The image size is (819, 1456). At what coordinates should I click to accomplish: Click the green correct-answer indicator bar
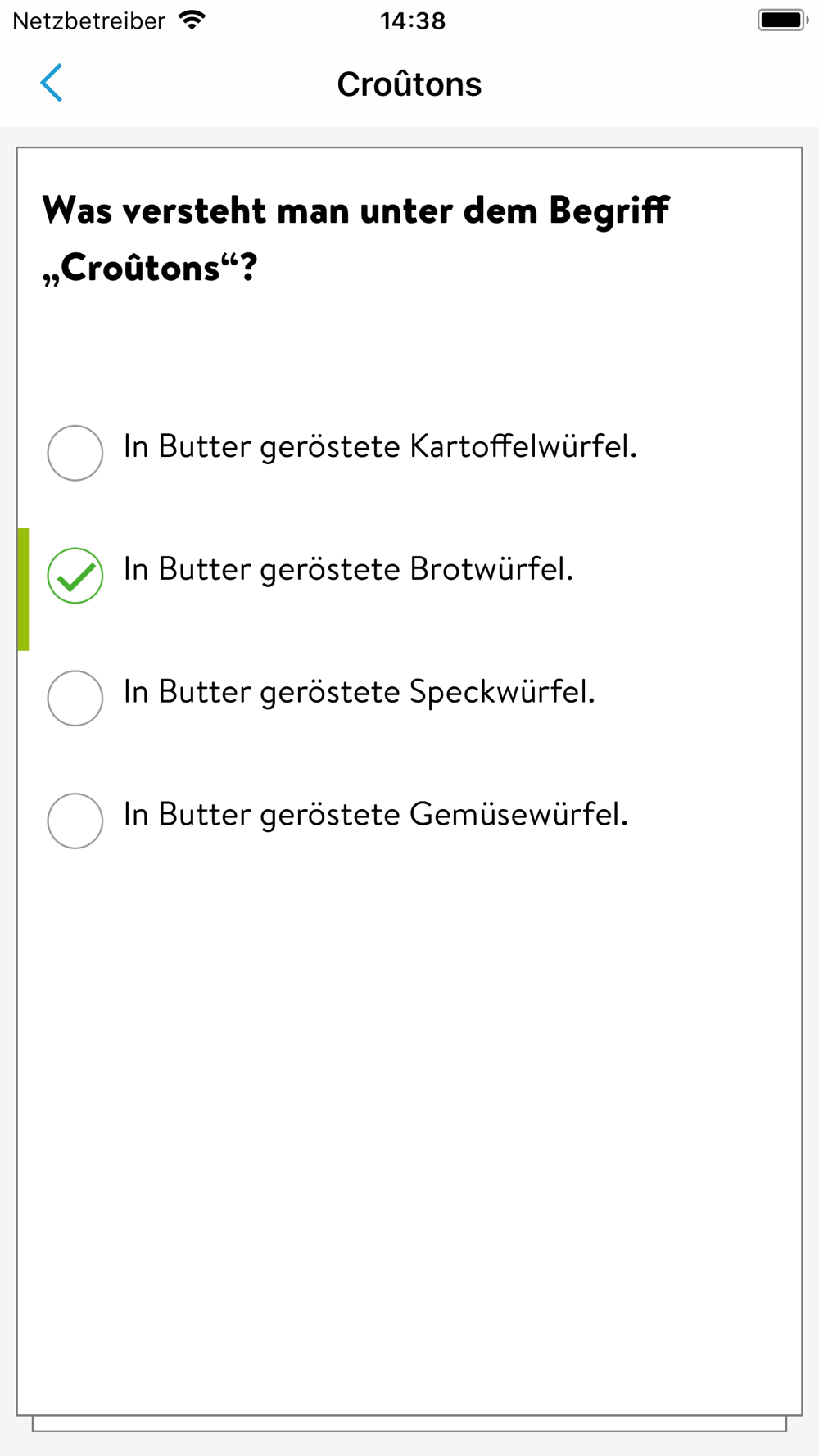[x=24, y=590]
